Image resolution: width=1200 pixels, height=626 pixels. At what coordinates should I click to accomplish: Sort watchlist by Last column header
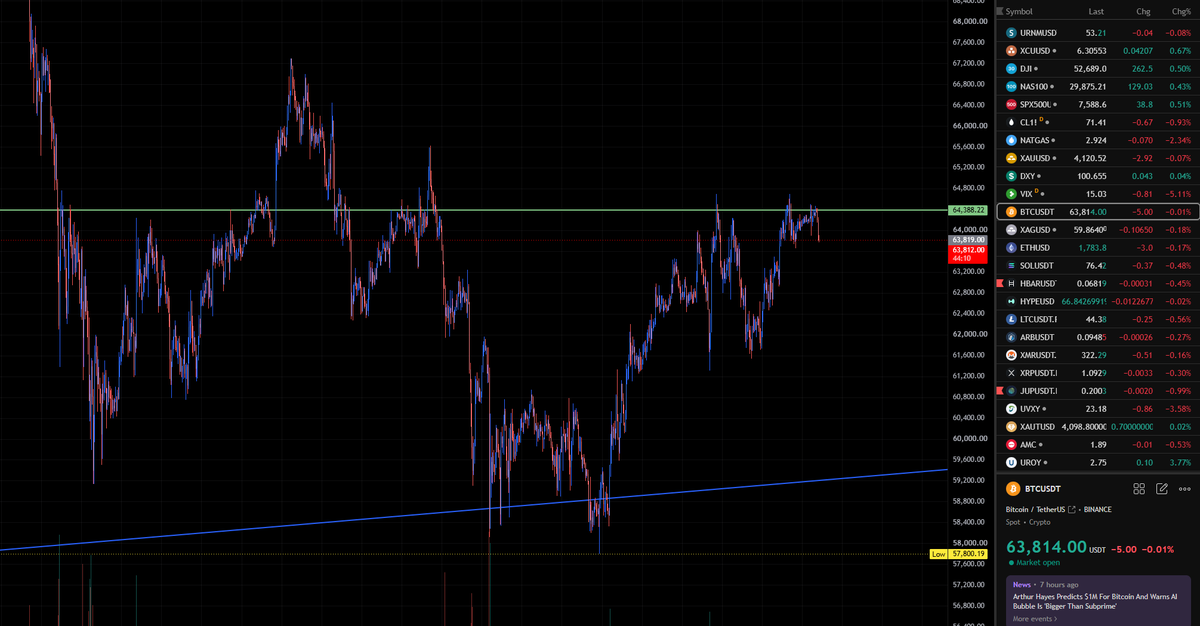pos(1096,12)
